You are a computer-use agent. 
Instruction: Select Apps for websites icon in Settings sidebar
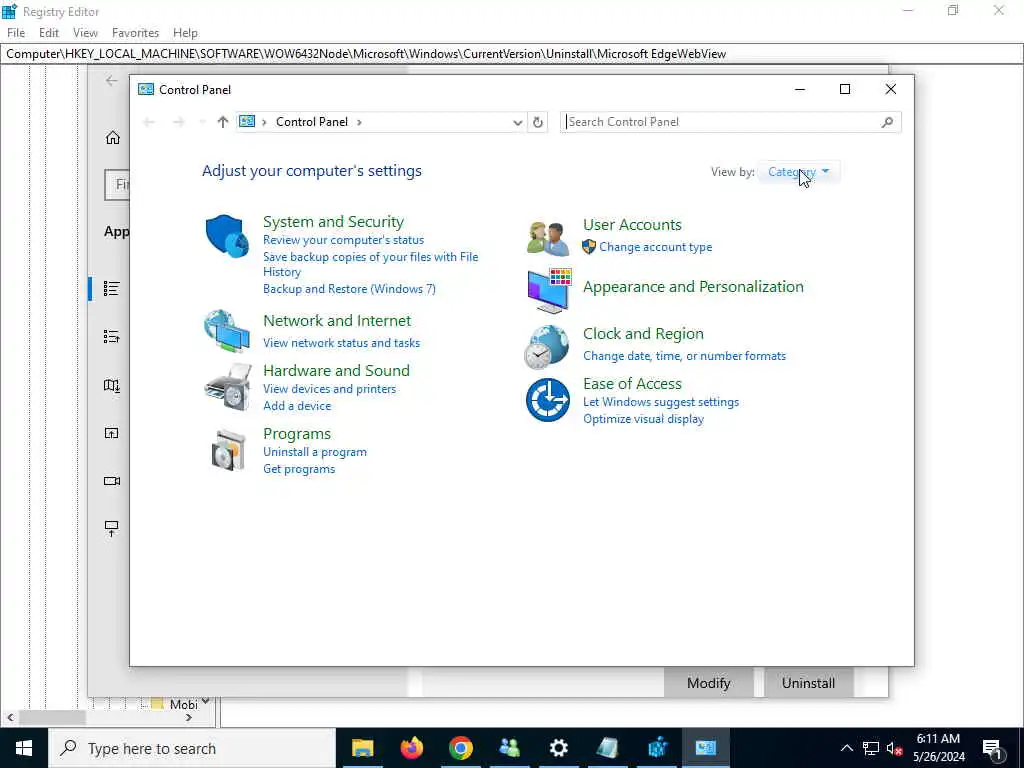(112, 433)
